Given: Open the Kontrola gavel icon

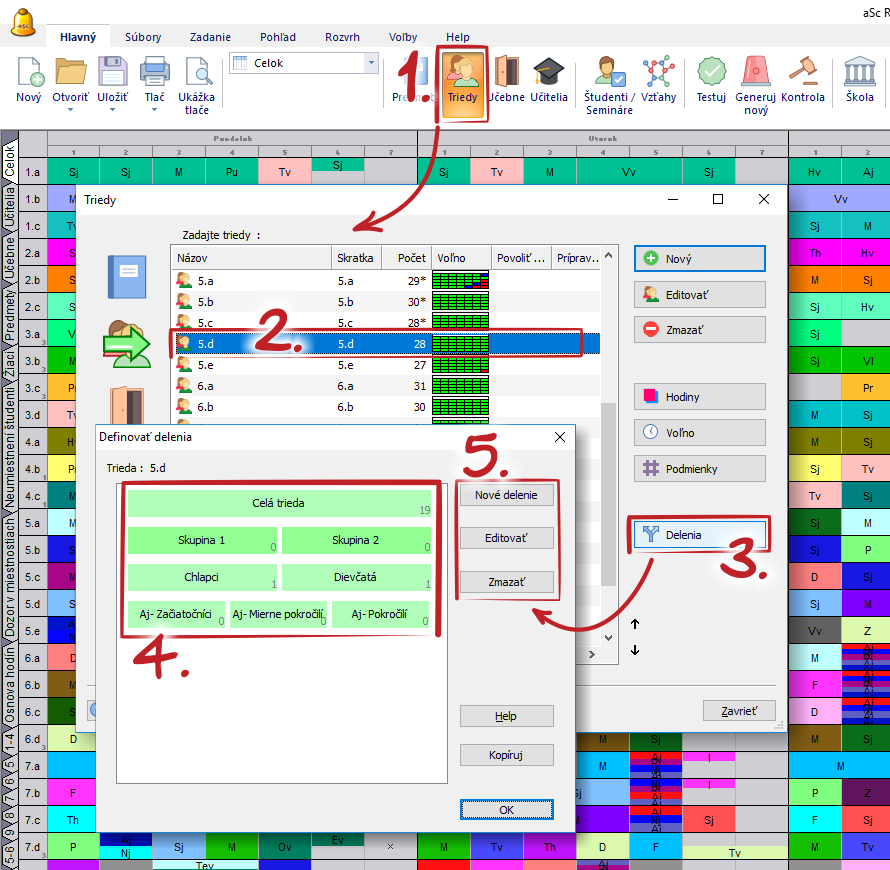Looking at the screenshot, I should click(802, 72).
